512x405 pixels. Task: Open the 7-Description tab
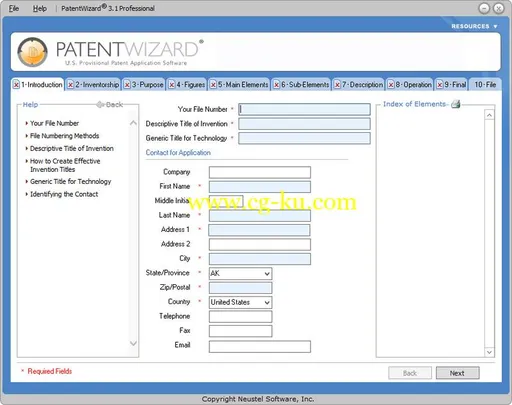359,85
